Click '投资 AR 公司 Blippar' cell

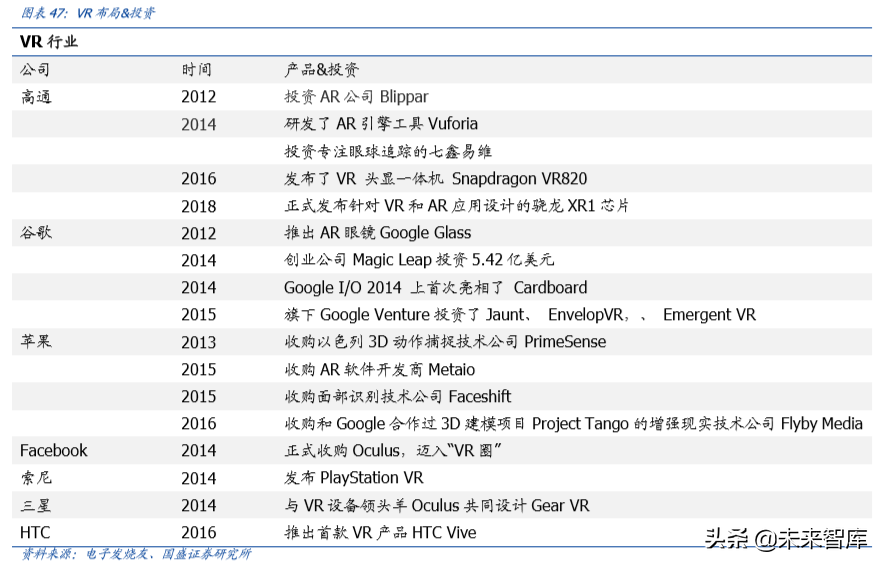(x=356, y=97)
